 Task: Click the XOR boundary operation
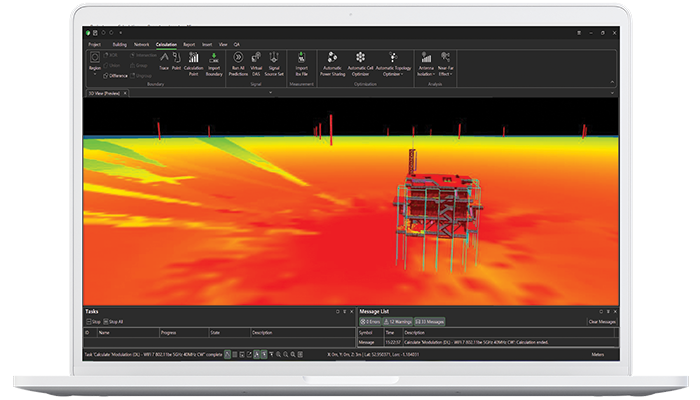click(x=110, y=55)
